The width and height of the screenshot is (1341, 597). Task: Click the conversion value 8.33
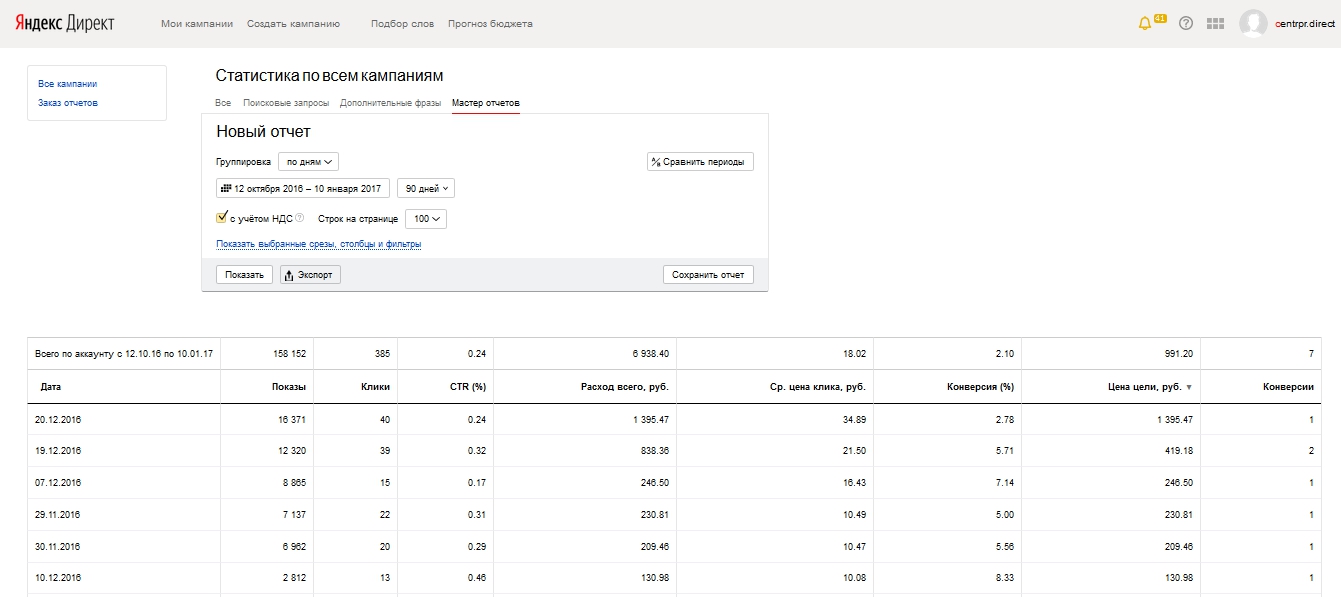click(x=1004, y=578)
